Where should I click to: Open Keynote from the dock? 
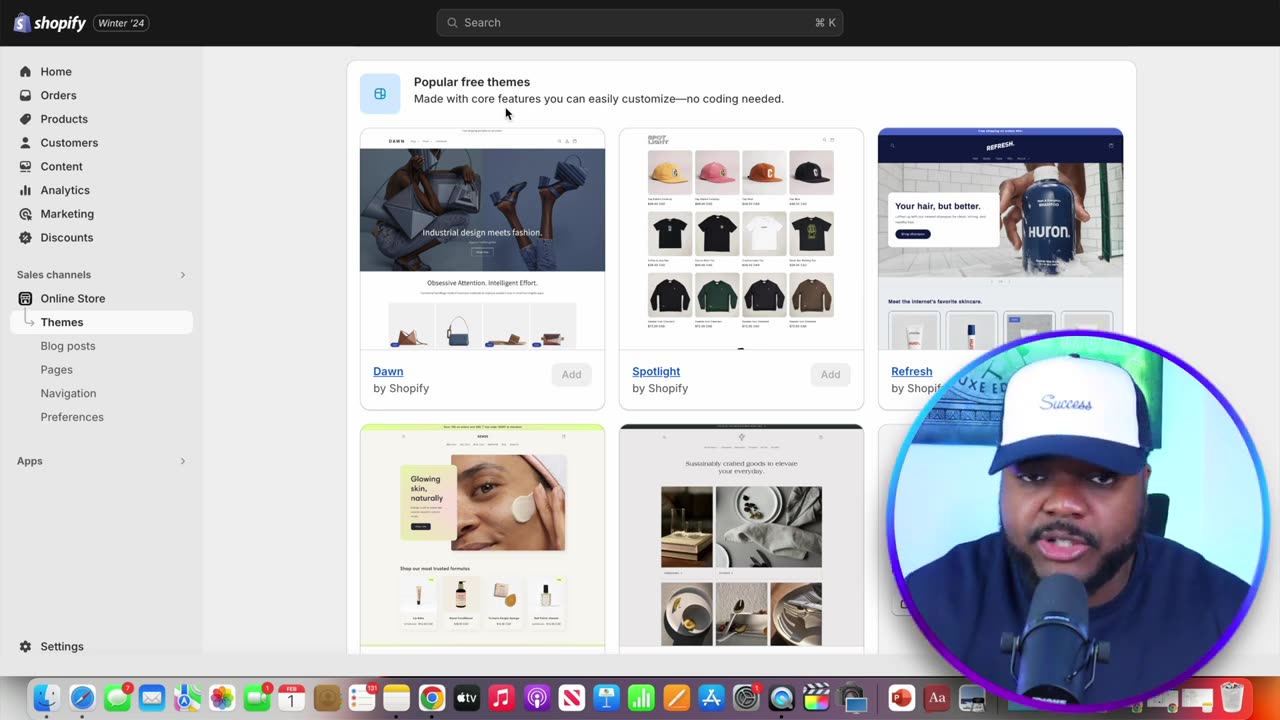point(606,697)
